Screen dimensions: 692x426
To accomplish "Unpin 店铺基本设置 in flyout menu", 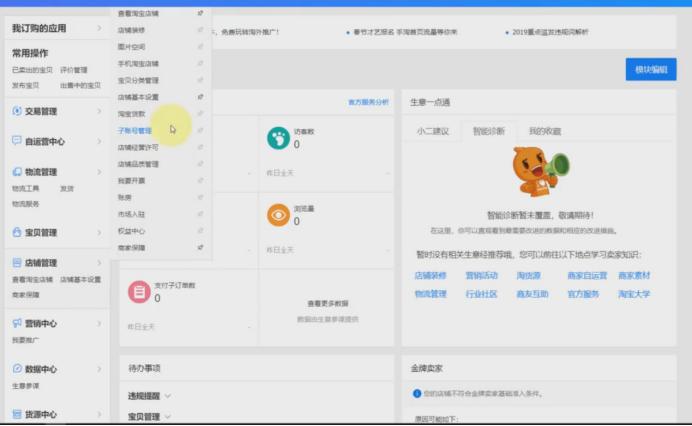I will (x=200, y=97).
